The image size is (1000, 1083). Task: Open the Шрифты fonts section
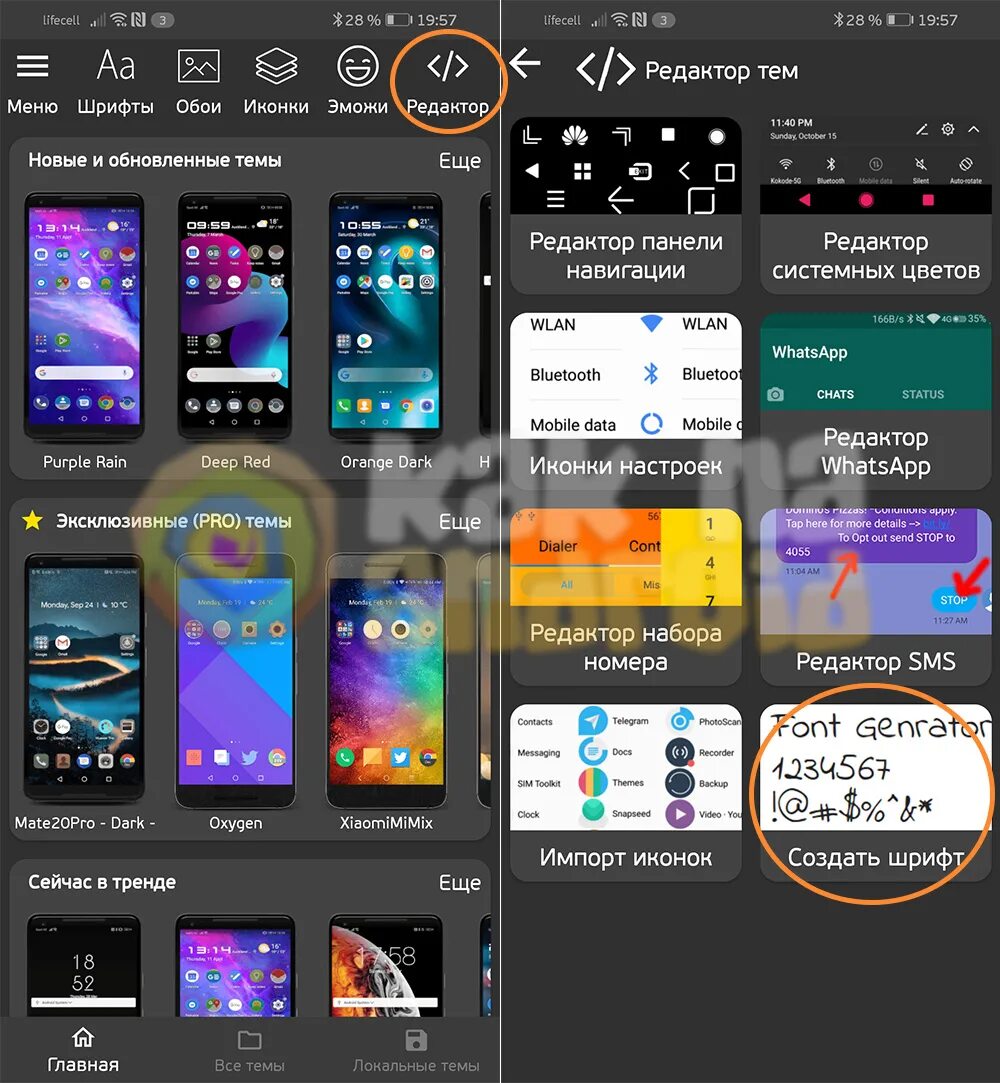[x=115, y=81]
